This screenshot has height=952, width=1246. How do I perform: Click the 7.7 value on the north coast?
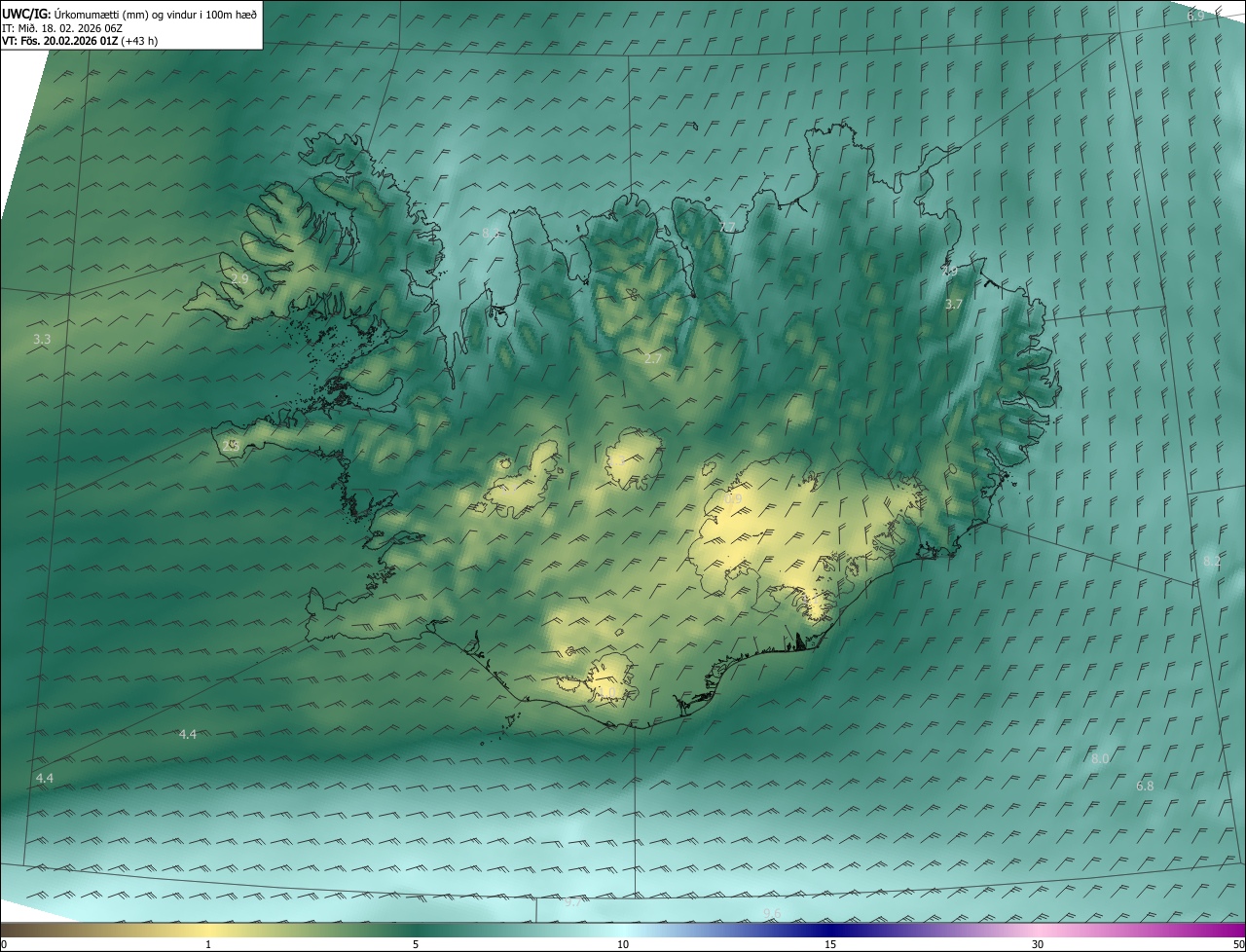[727, 227]
